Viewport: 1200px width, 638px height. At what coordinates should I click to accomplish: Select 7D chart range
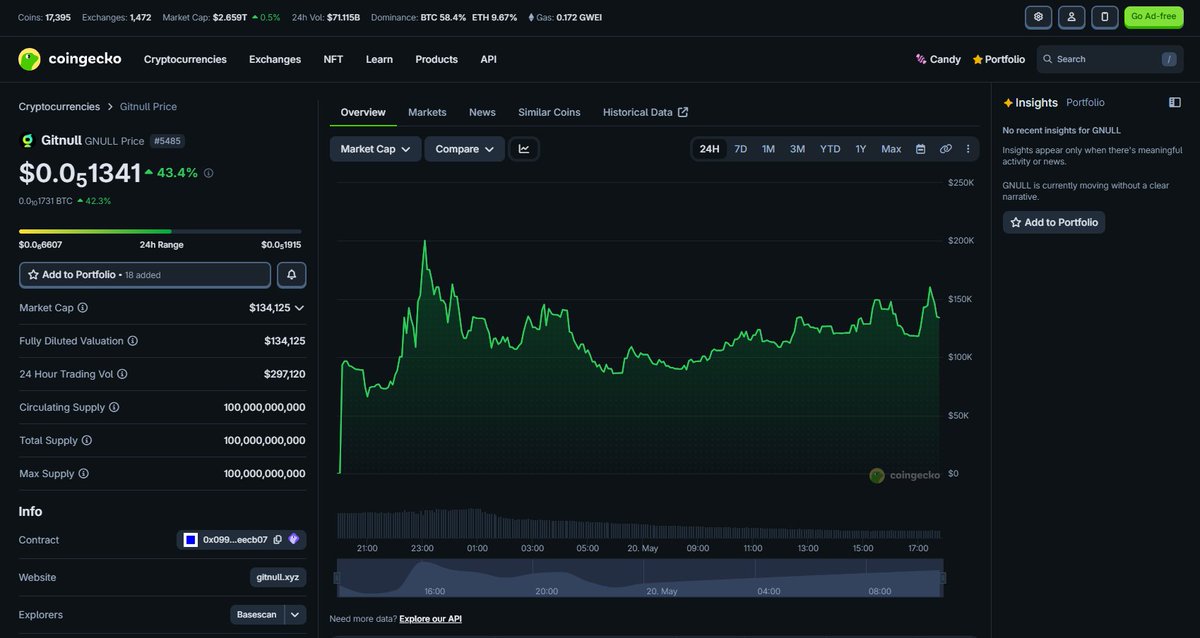[741, 149]
